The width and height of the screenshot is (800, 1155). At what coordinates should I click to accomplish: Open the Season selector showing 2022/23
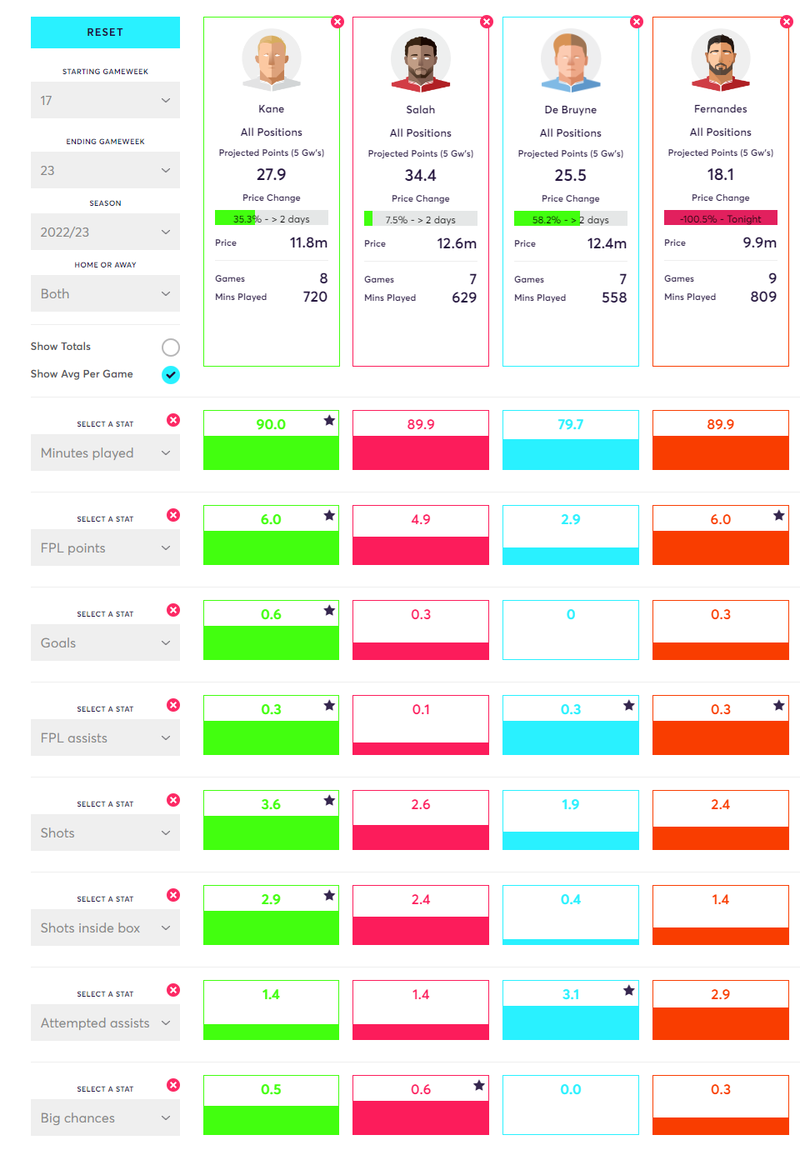pyautogui.click(x=105, y=231)
